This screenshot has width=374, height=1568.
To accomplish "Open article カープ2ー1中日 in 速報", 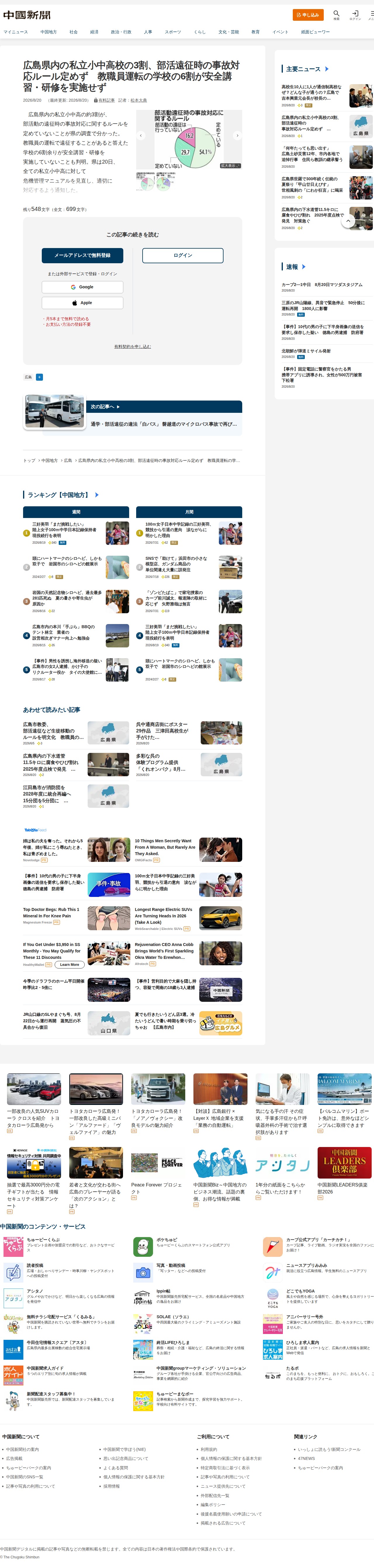I will 322,285.
